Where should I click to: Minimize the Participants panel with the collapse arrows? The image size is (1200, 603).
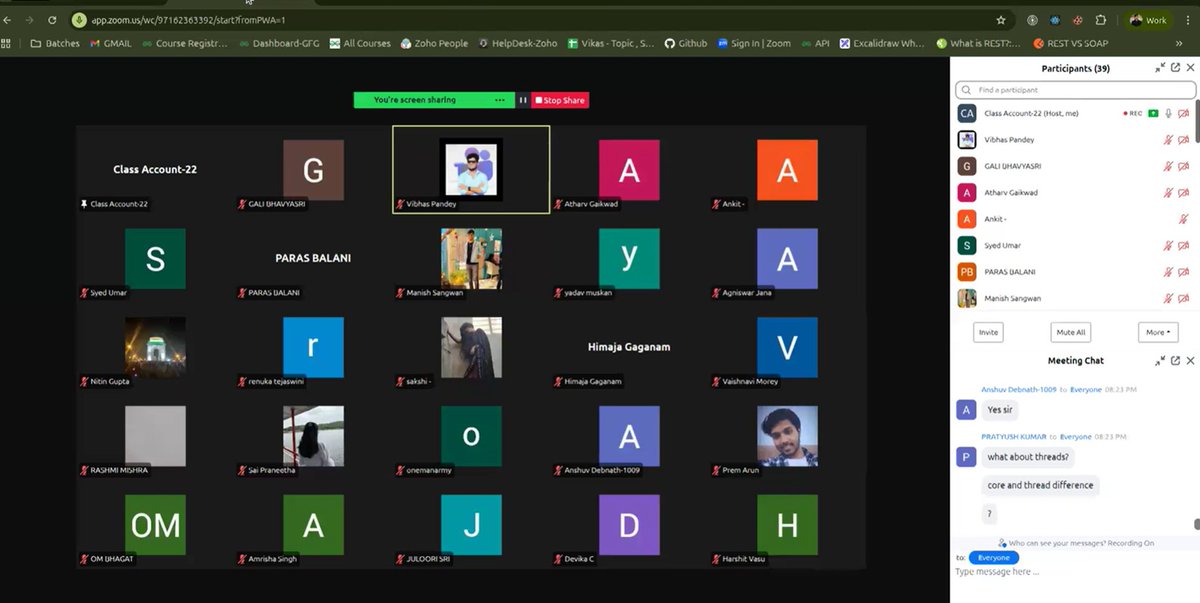(1160, 68)
